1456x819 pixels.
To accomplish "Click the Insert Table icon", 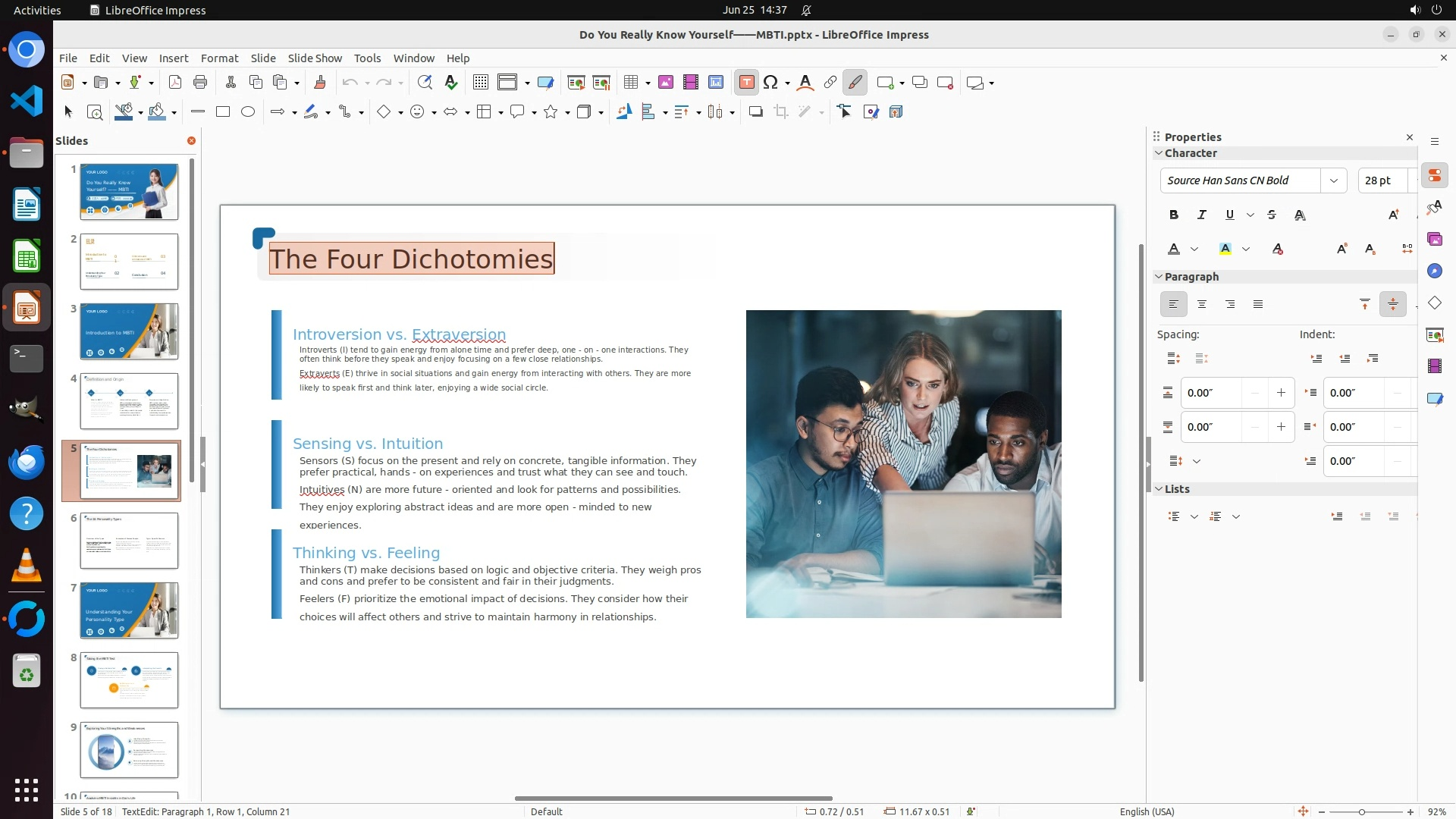I will click(x=630, y=83).
